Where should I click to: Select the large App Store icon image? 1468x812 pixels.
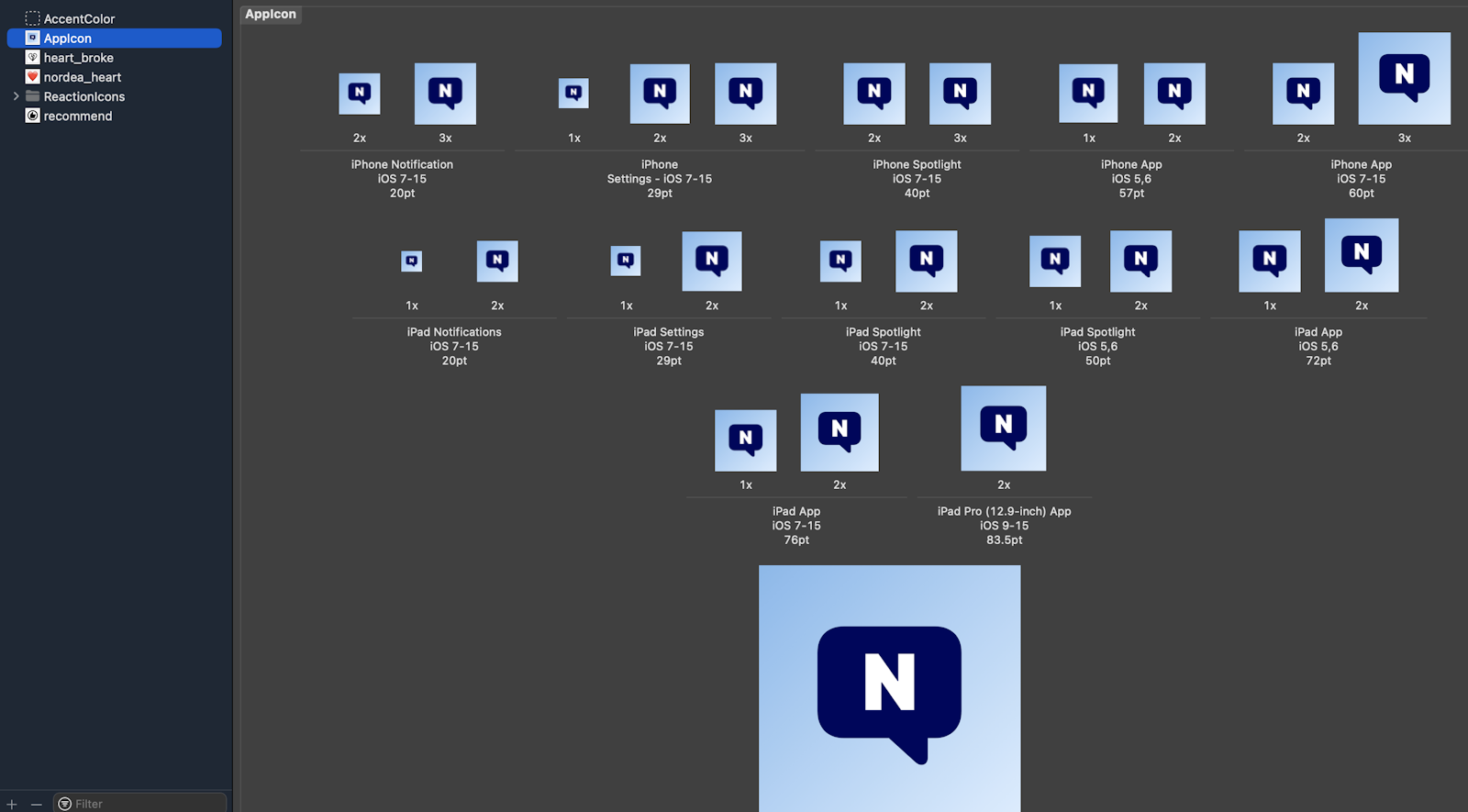[889, 688]
